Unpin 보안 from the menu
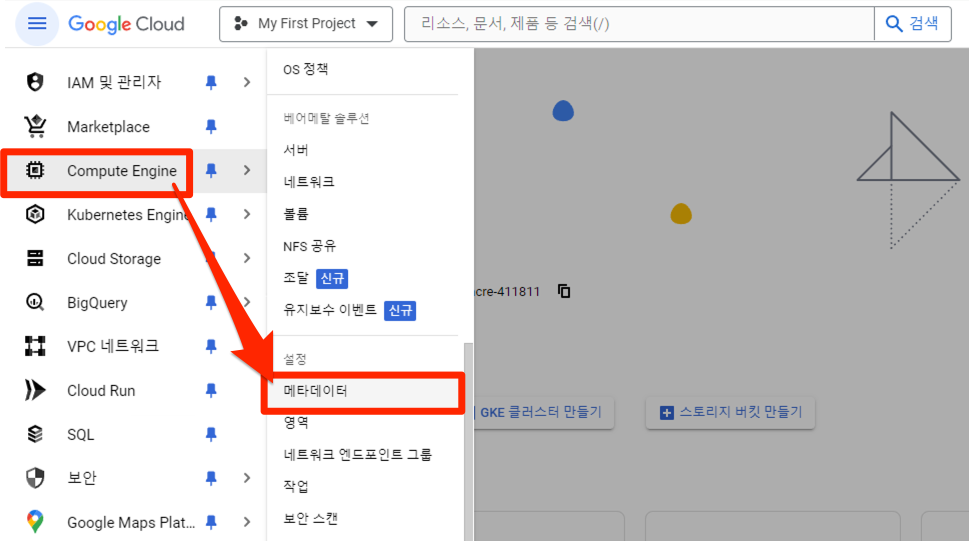The width and height of the screenshot is (969, 541). point(211,478)
